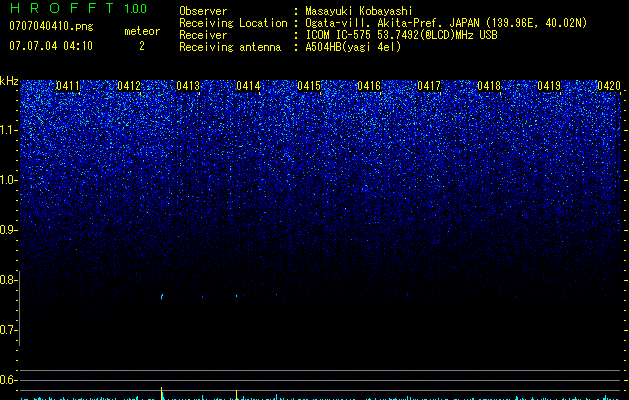Click the 1.0 kHz axis label

(x=9, y=180)
